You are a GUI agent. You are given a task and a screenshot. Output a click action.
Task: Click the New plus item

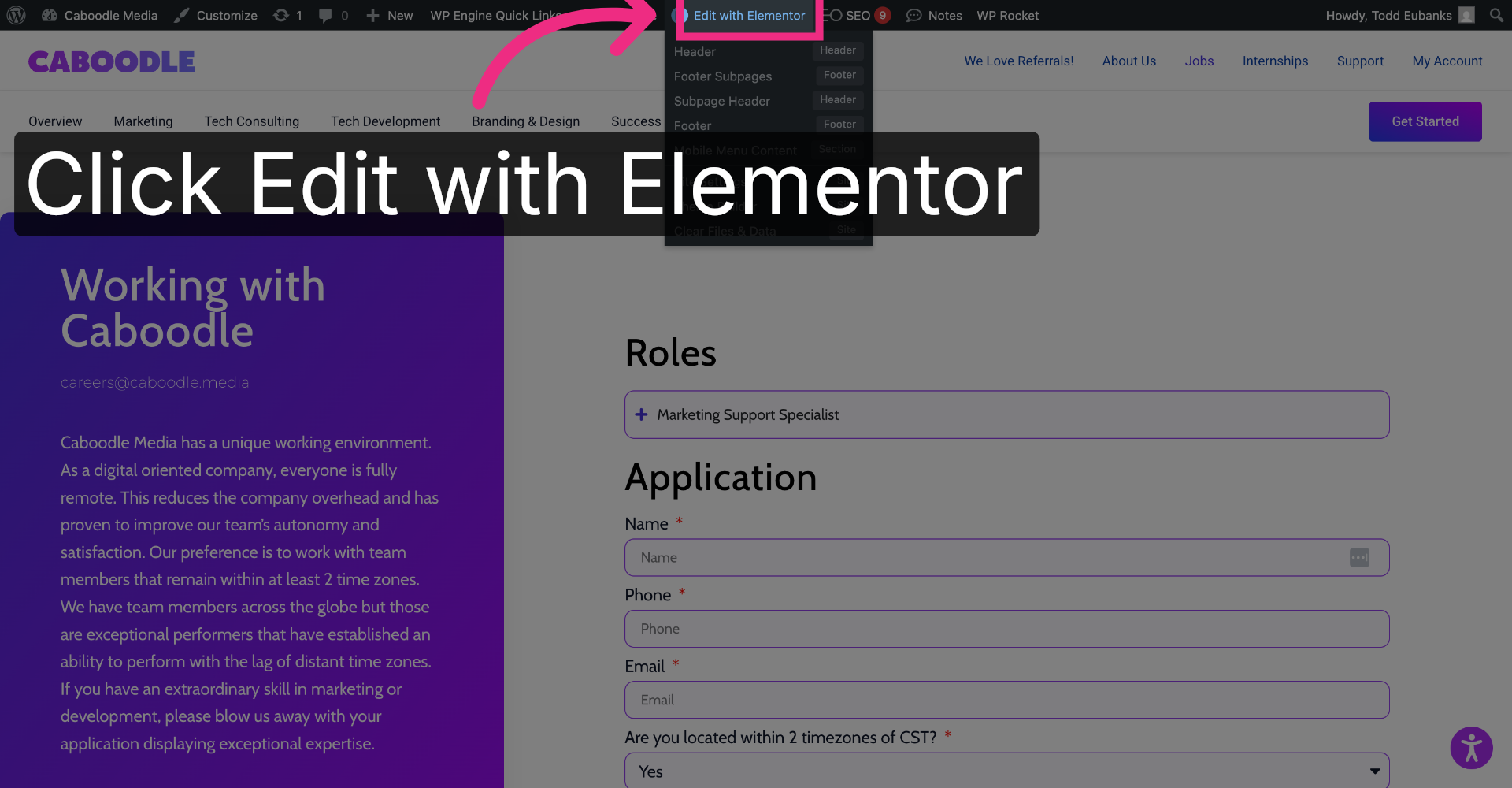tap(390, 15)
